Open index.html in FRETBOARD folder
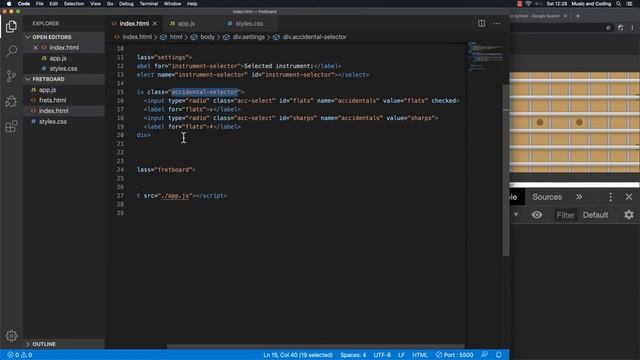This screenshot has height=360, width=640. coord(53,111)
